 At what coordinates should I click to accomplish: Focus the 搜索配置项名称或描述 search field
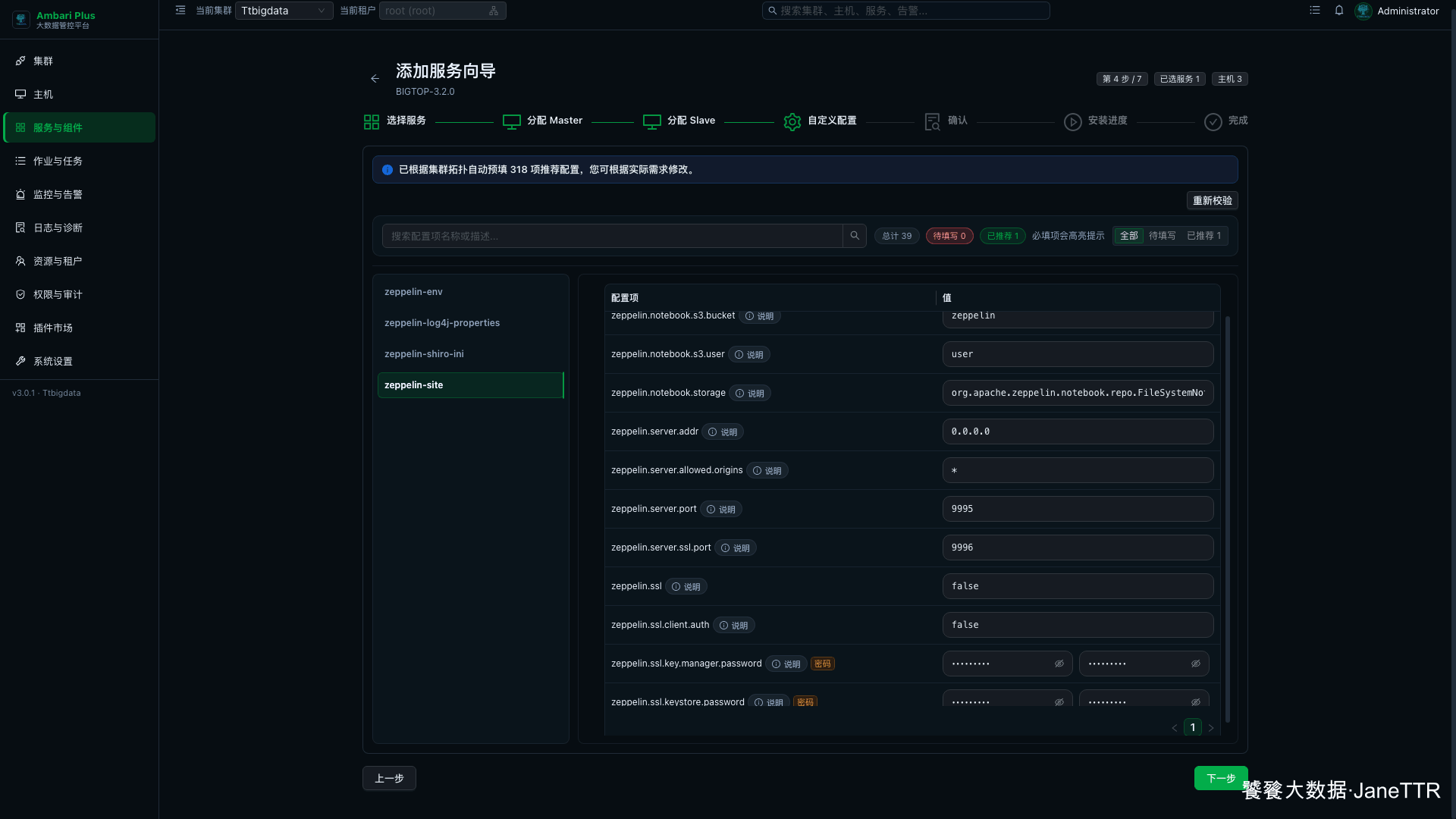tap(613, 236)
